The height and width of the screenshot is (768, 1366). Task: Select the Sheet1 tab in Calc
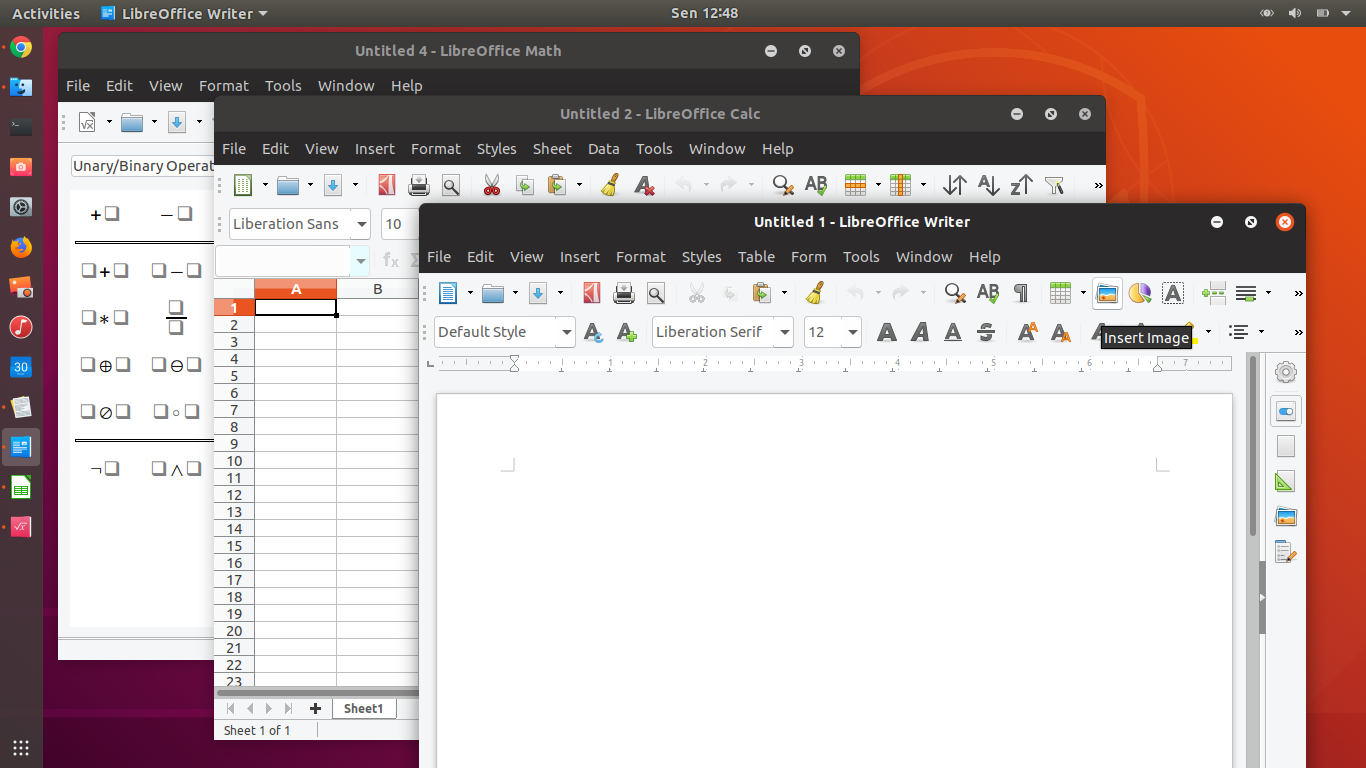tap(364, 708)
